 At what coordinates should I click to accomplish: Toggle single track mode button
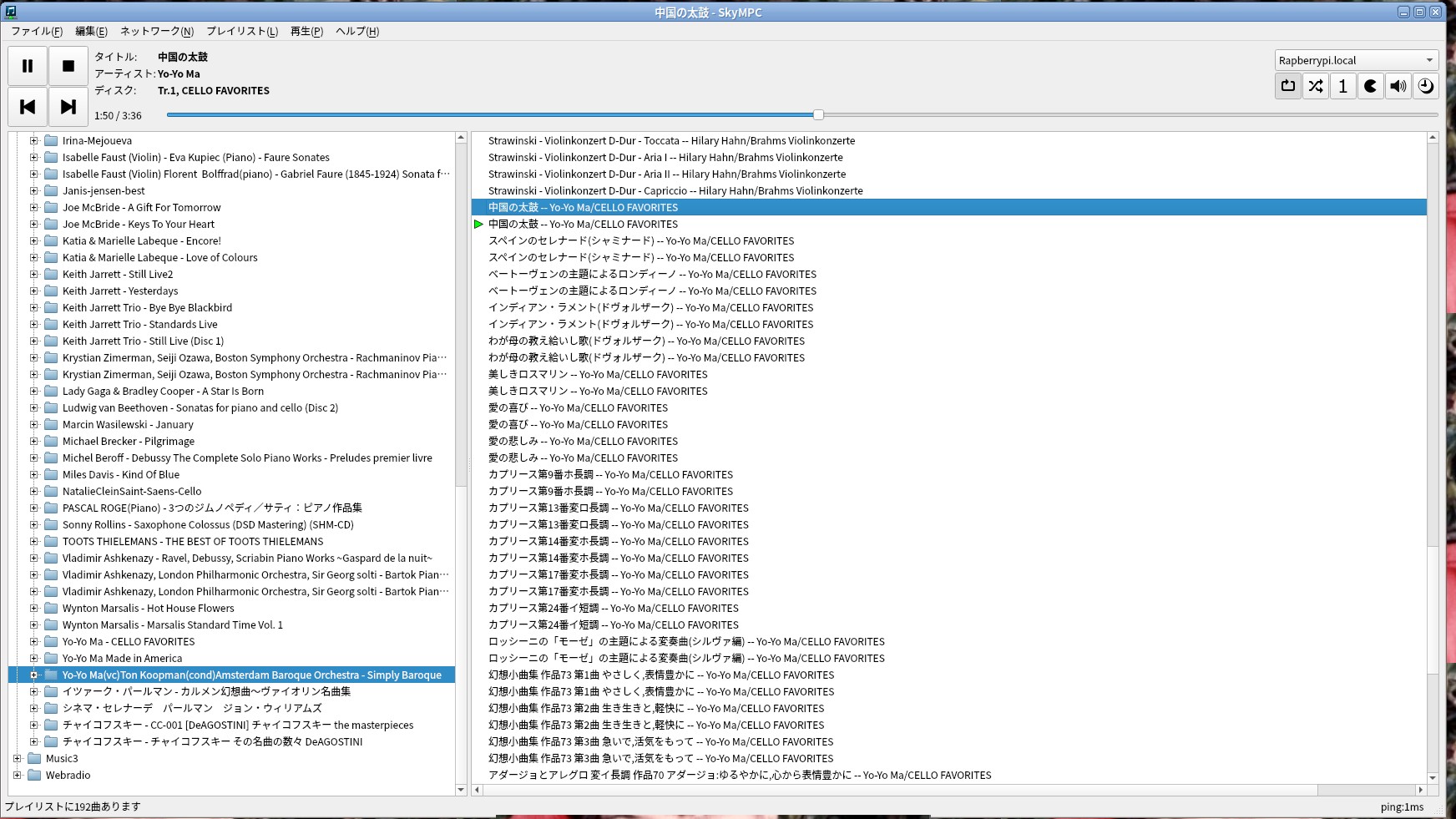click(x=1342, y=86)
